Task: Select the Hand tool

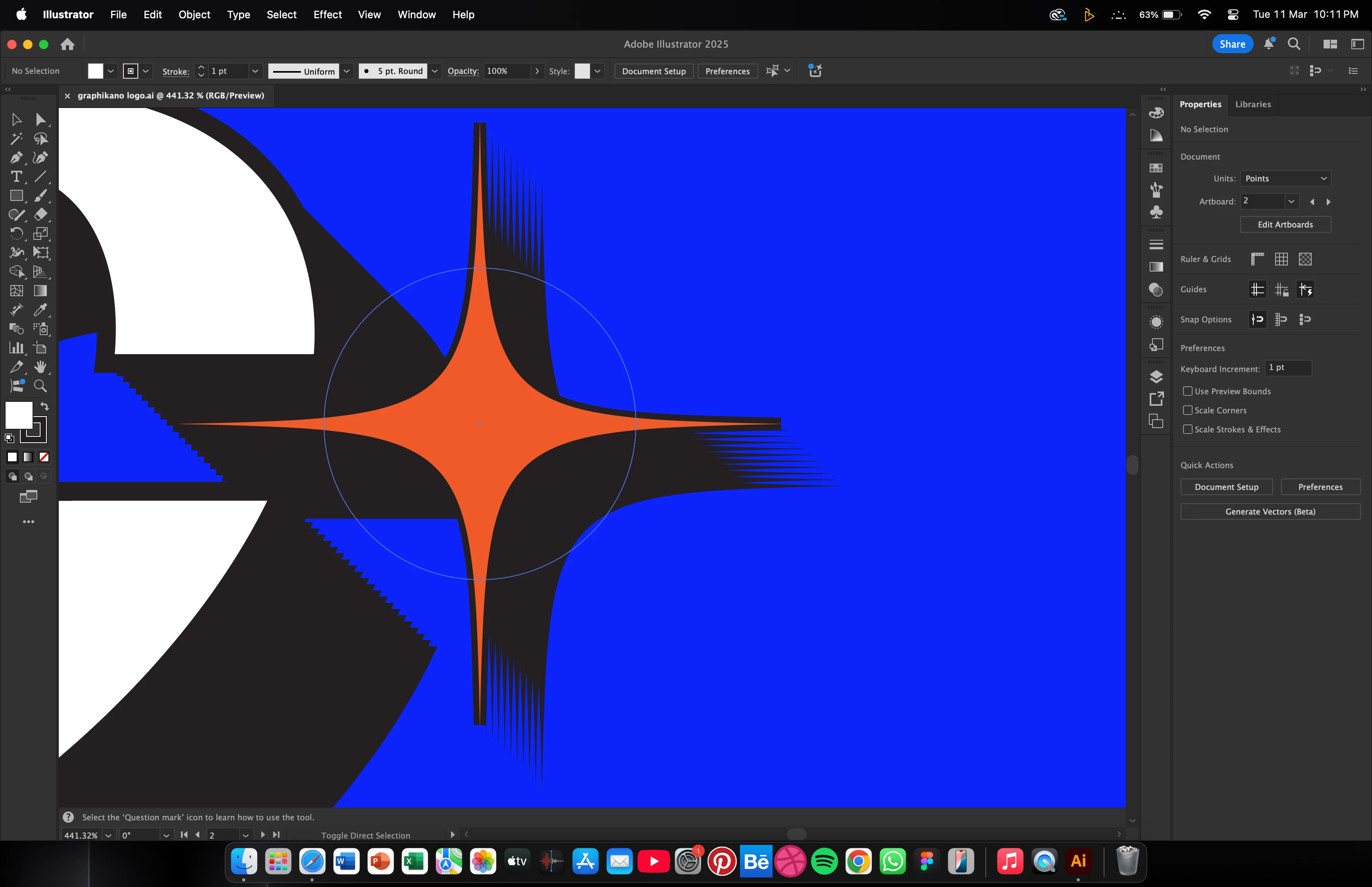Action: 40,367
